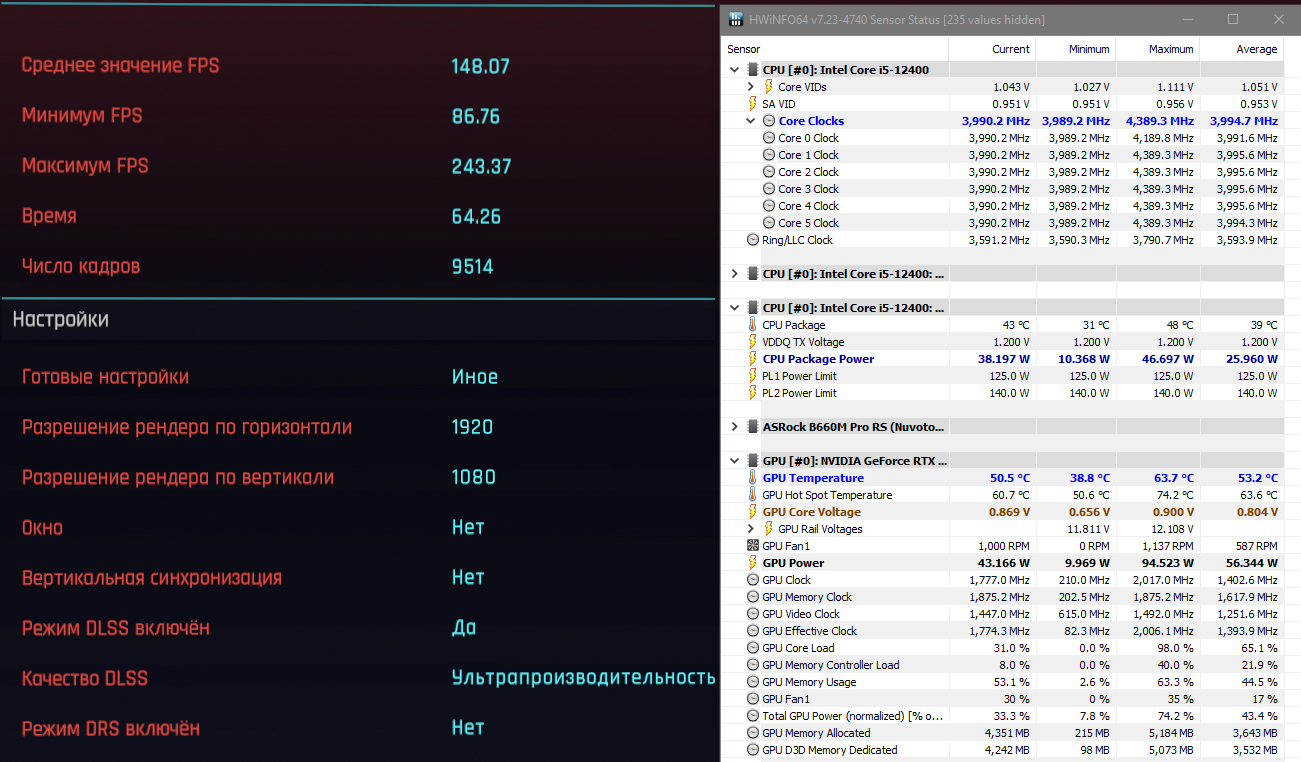The height and width of the screenshot is (762, 1301).
Task: Click the Настройки section heading
Action: point(60,320)
